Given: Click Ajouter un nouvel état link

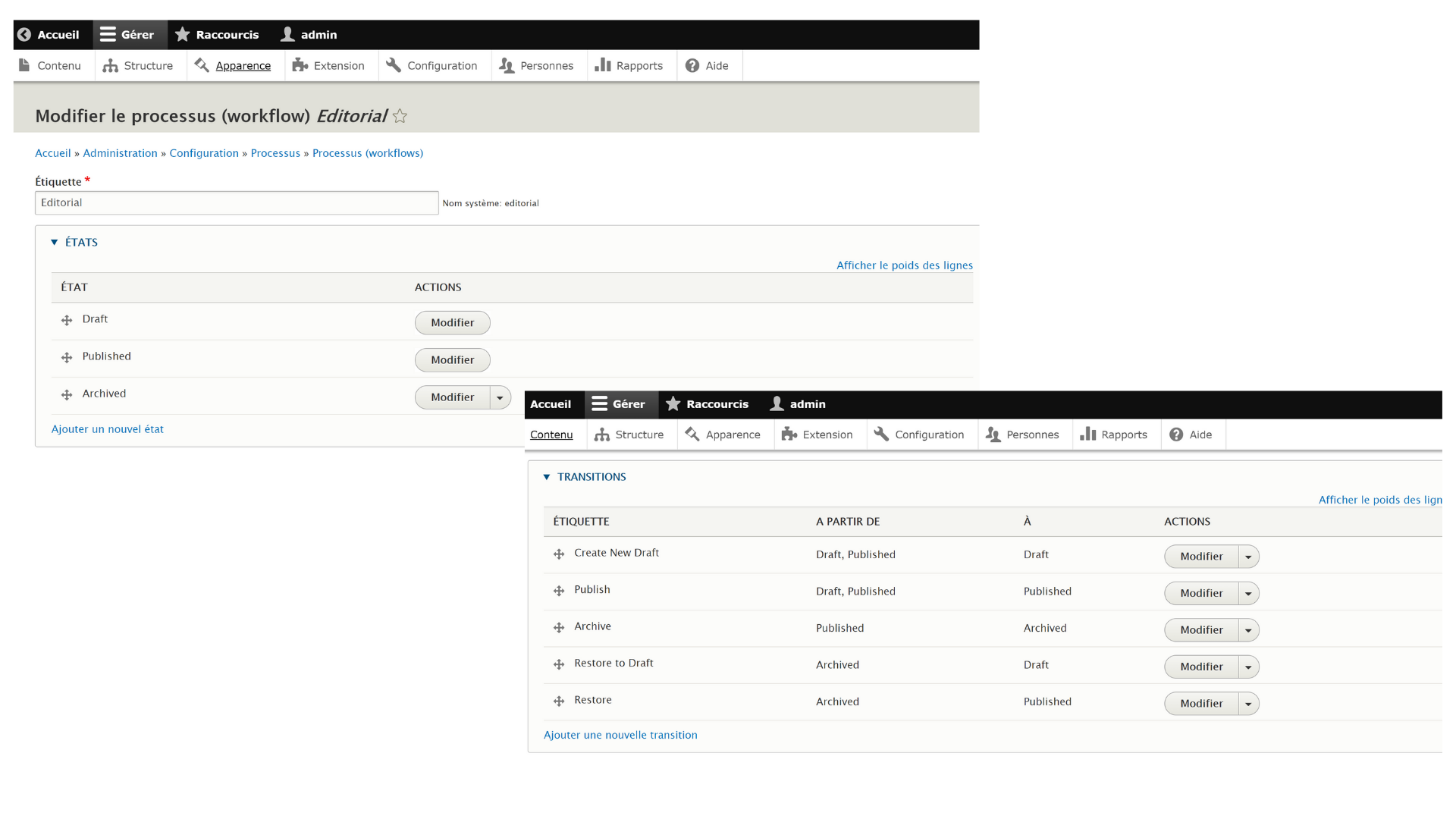Looking at the screenshot, I should tap(107, 428).
